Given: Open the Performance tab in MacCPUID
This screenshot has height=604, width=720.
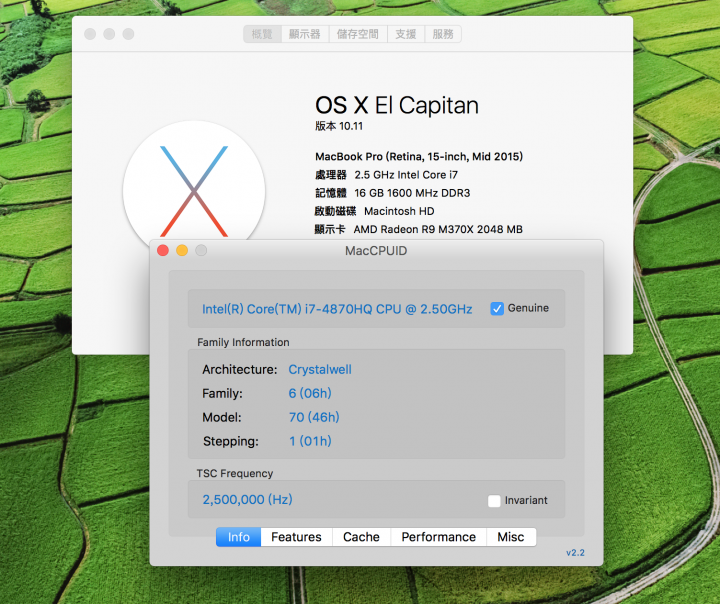Looking at the screenshot, I should coord(439,537).
